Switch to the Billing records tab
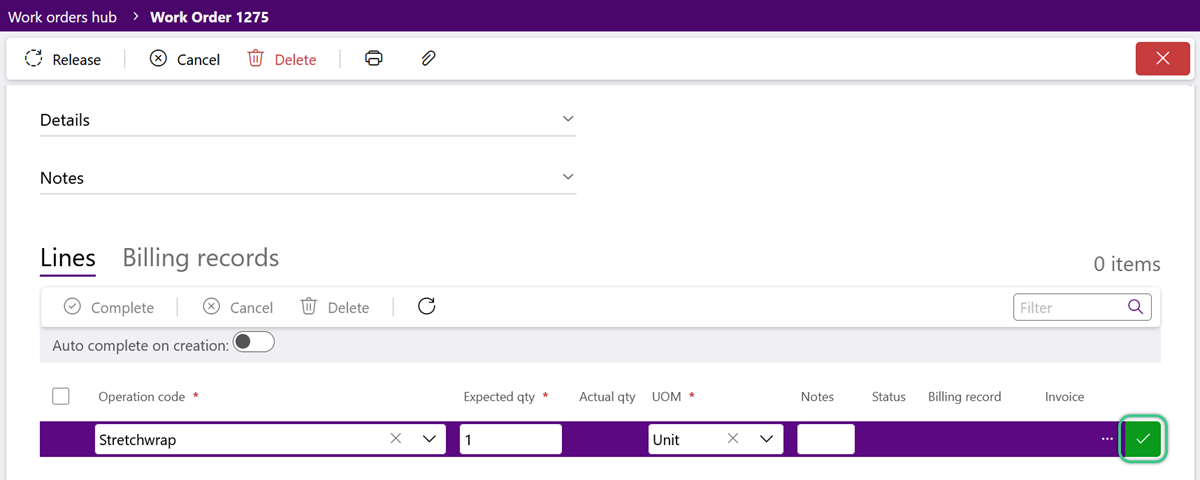The height and width of the screenshot is (480, 1200). 200,258
